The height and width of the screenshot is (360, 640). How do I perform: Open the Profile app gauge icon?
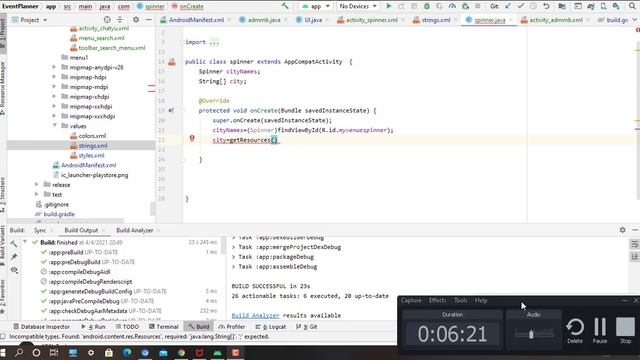[452, 6]
